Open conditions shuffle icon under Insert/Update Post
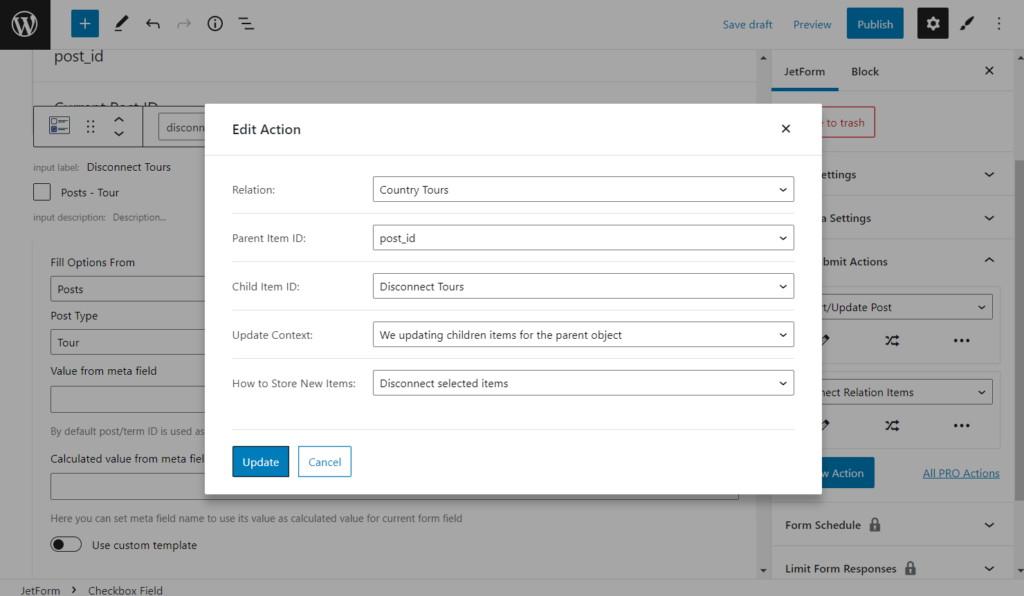 click(892, 340)
